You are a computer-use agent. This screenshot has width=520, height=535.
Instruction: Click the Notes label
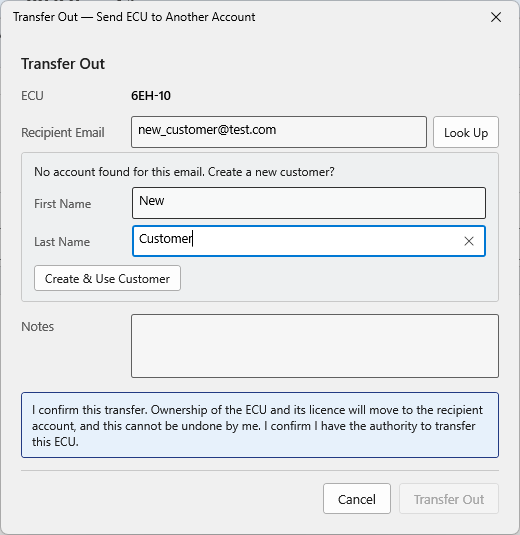click(38, 327)
